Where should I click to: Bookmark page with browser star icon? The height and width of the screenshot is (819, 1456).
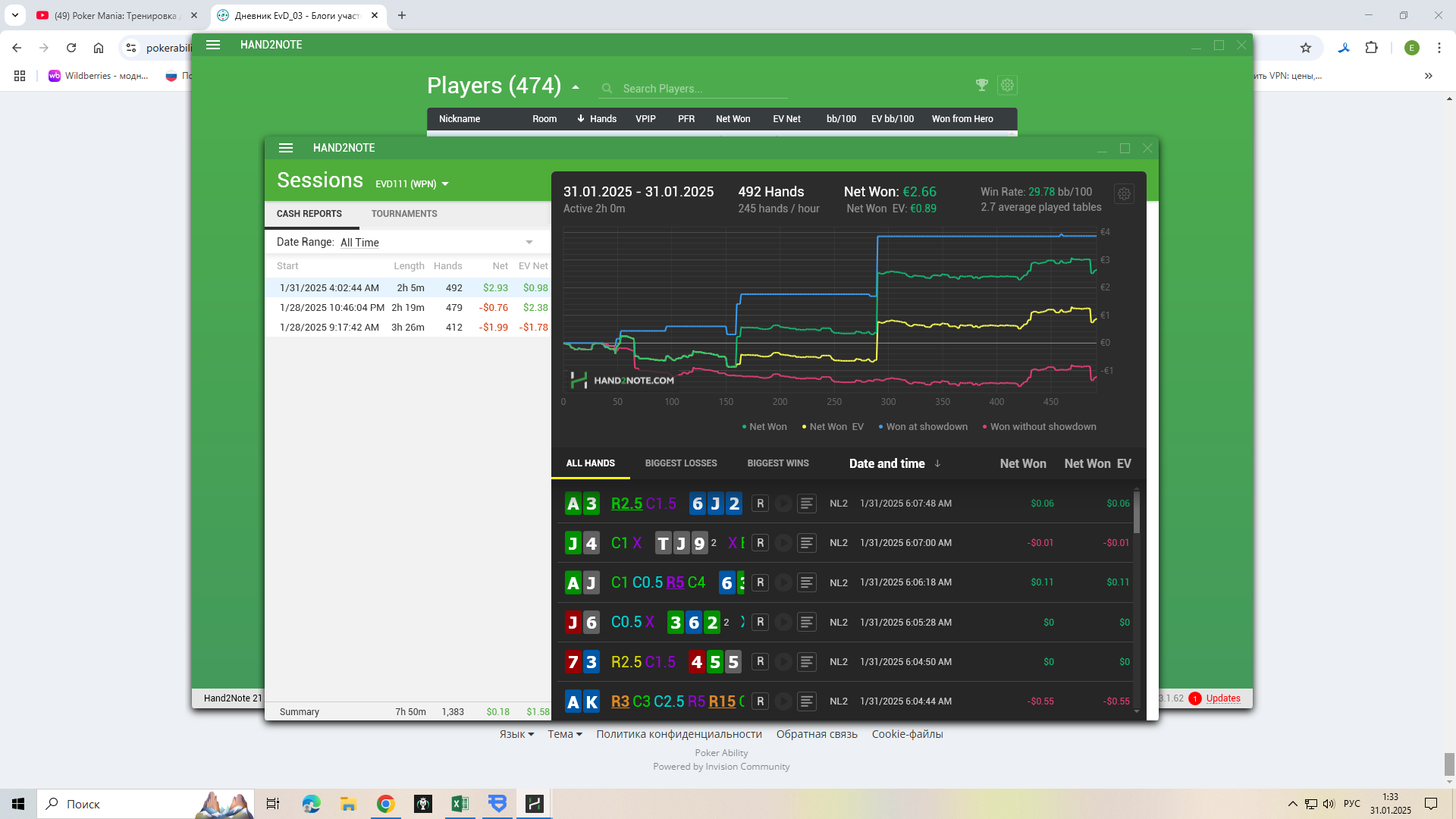[x=1306, y=48]
